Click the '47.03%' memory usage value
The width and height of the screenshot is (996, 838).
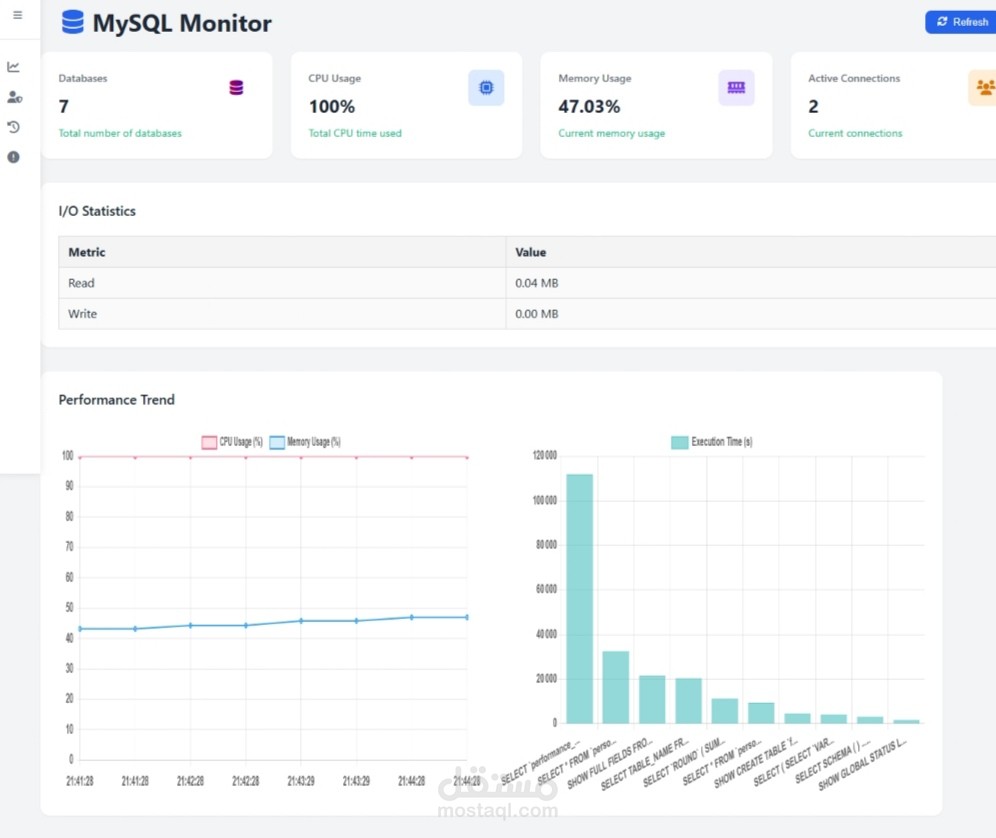pos(589,107)
